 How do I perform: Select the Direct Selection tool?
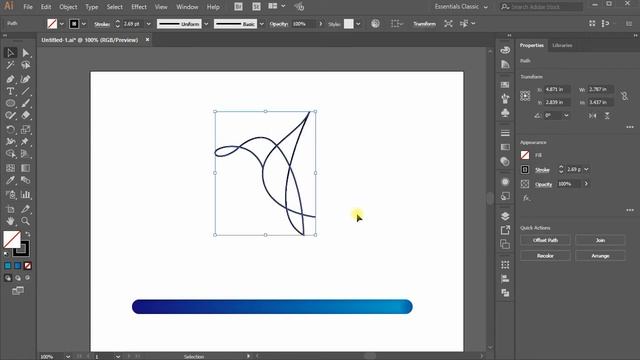click(25, 53)
